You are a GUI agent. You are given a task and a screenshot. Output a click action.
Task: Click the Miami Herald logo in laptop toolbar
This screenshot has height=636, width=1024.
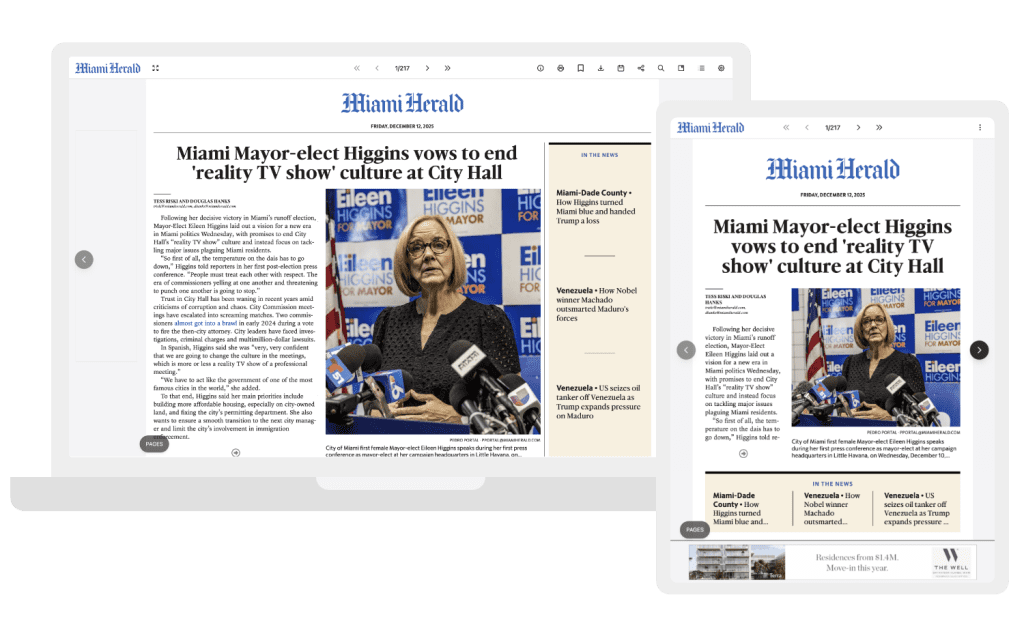[108, 68]
